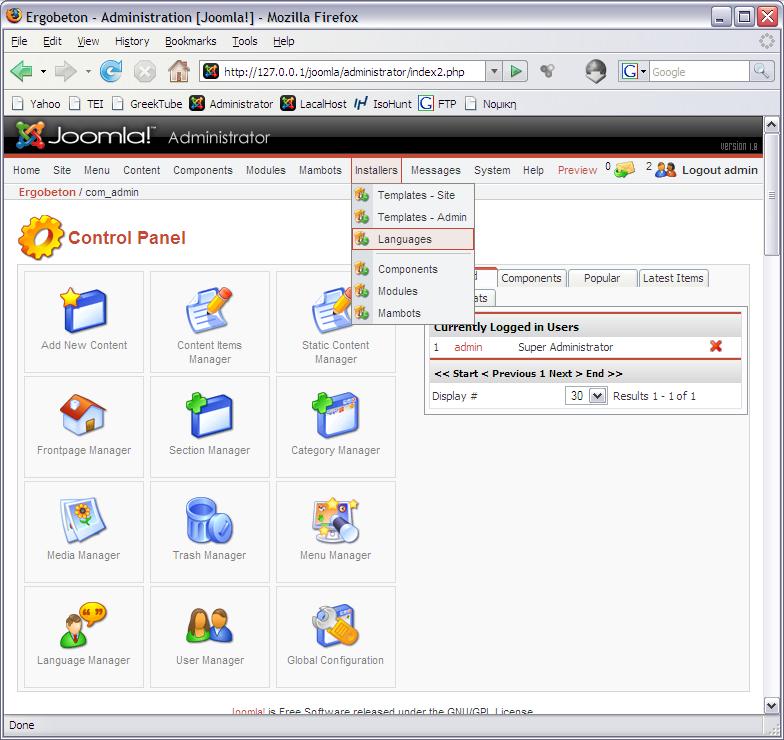Click the Joomla! logo
784x740 pixels.
tap(85, 135)
